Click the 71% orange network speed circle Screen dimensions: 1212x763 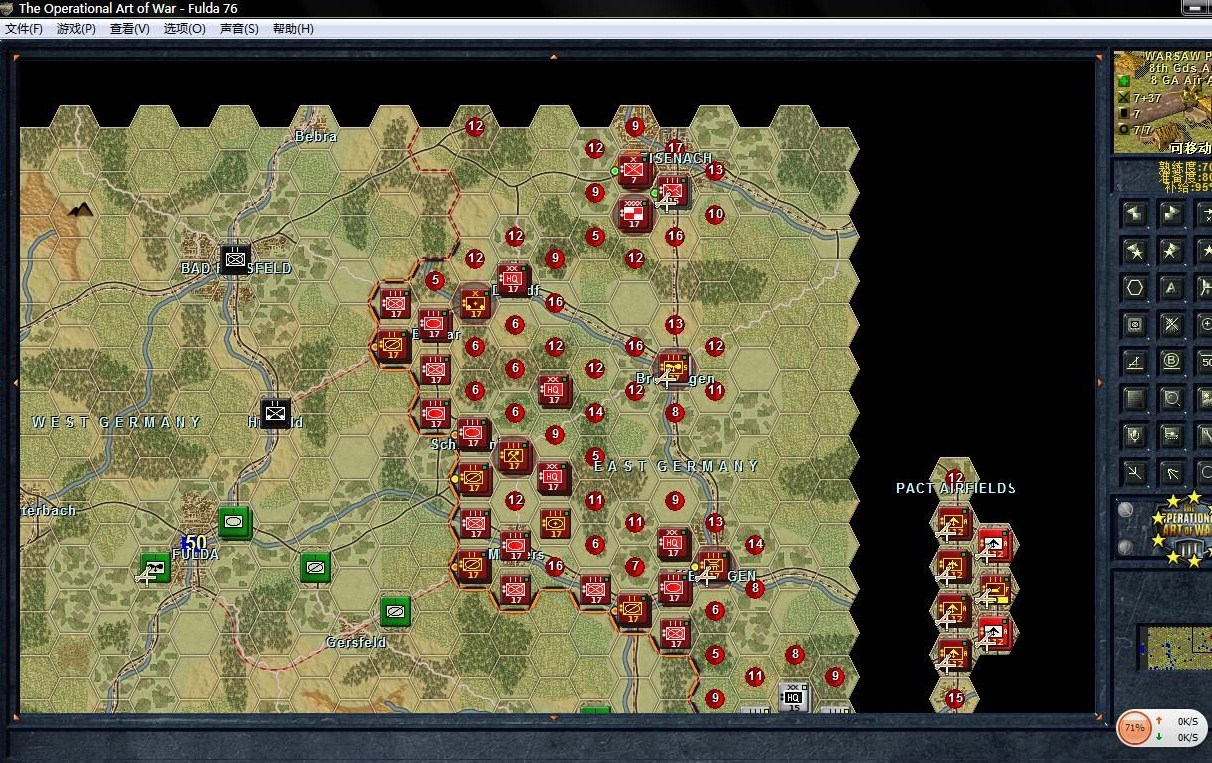click(x=1134, y=728)
